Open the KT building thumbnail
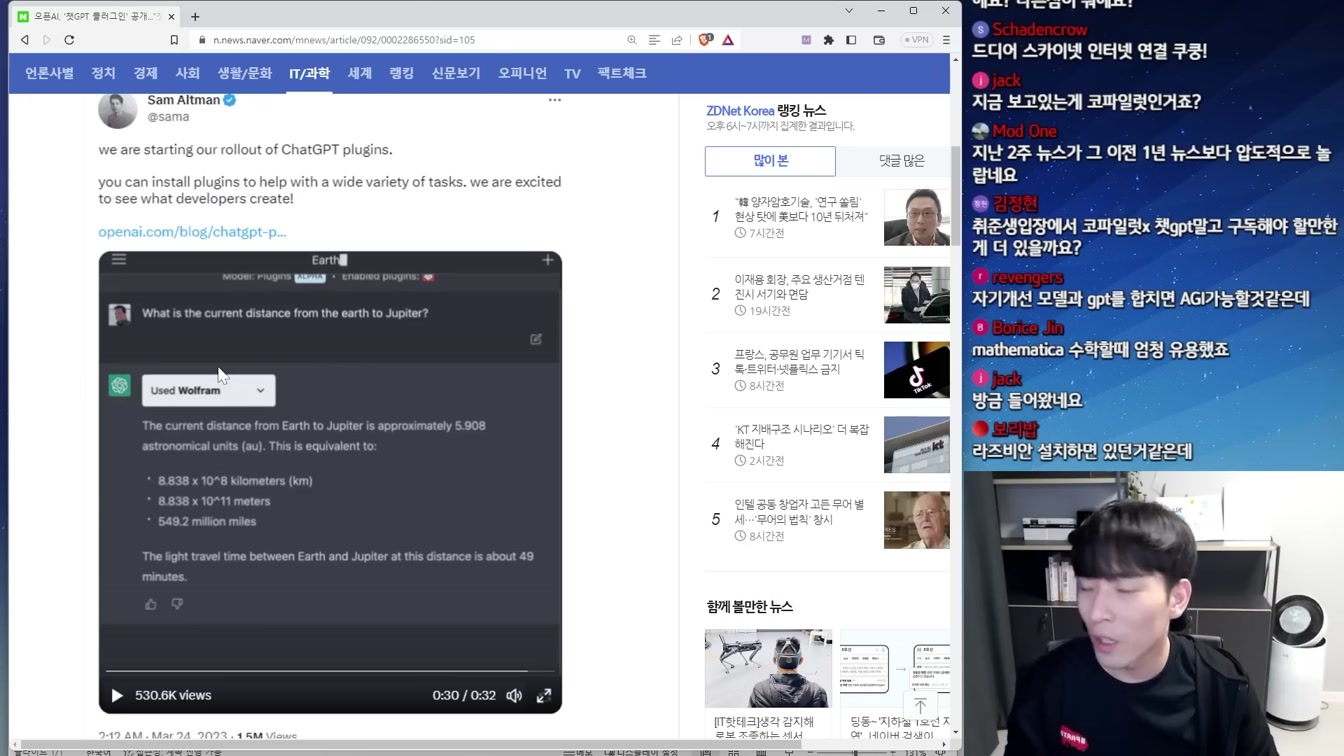 [917, 445]
